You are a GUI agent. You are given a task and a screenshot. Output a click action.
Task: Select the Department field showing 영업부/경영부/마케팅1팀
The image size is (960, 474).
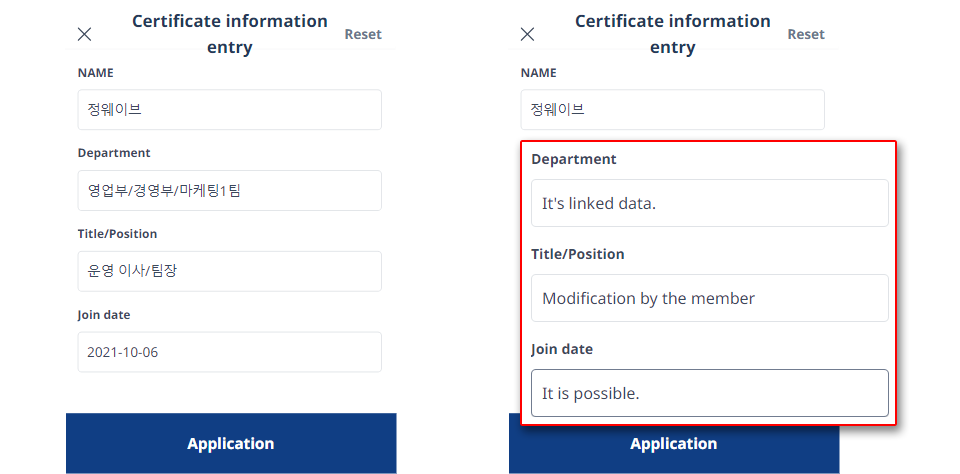coord(230,190)
